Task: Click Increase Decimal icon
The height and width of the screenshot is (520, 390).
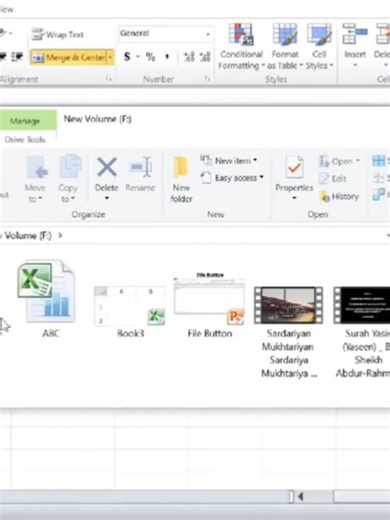Action: point(189,57)
